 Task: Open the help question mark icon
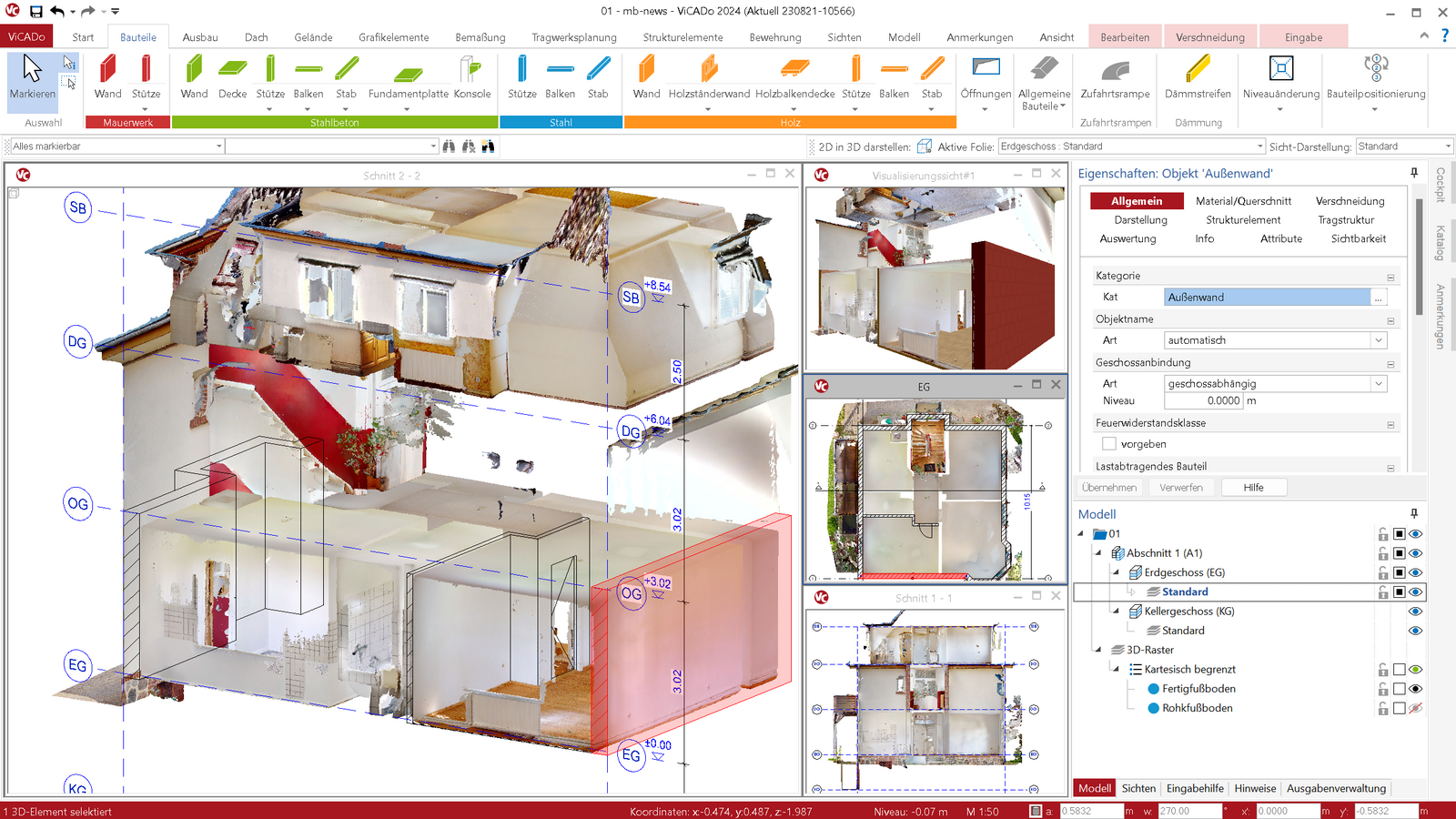click(x=1444, y=35)
